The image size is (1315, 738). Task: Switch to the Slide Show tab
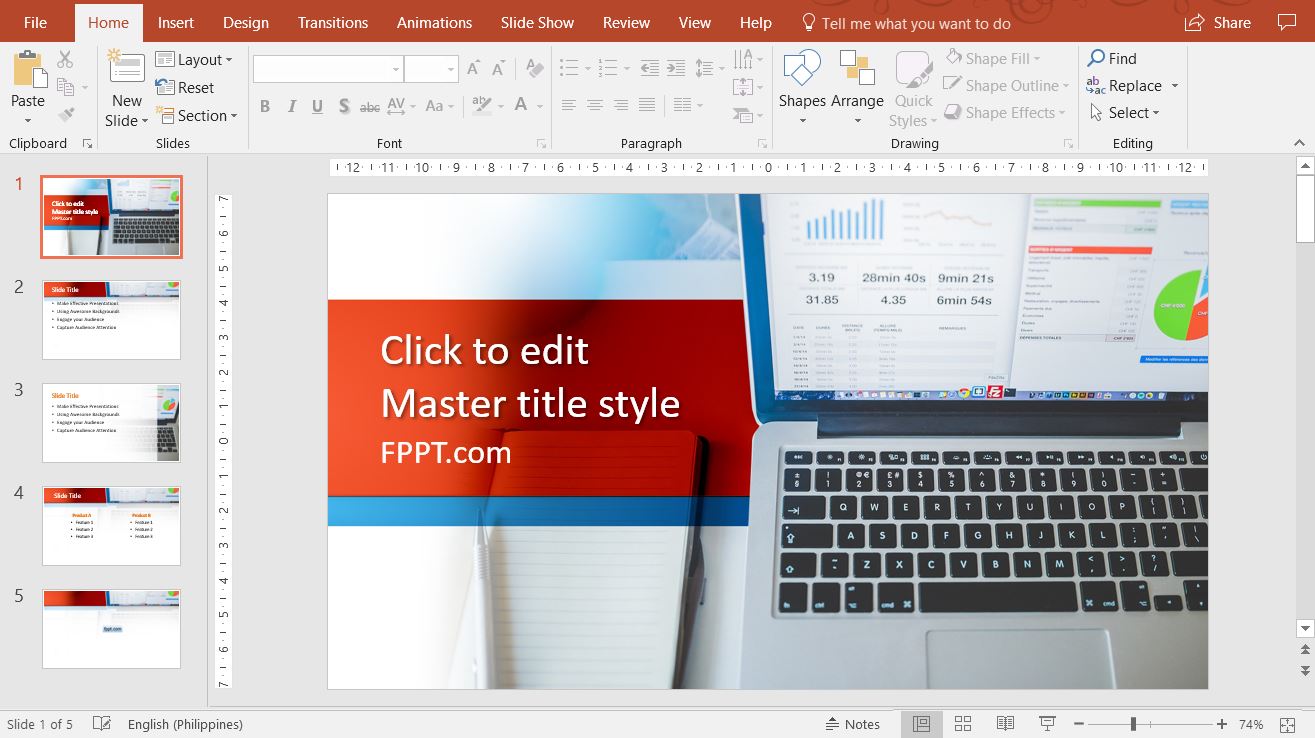click(x=537, y=22)
